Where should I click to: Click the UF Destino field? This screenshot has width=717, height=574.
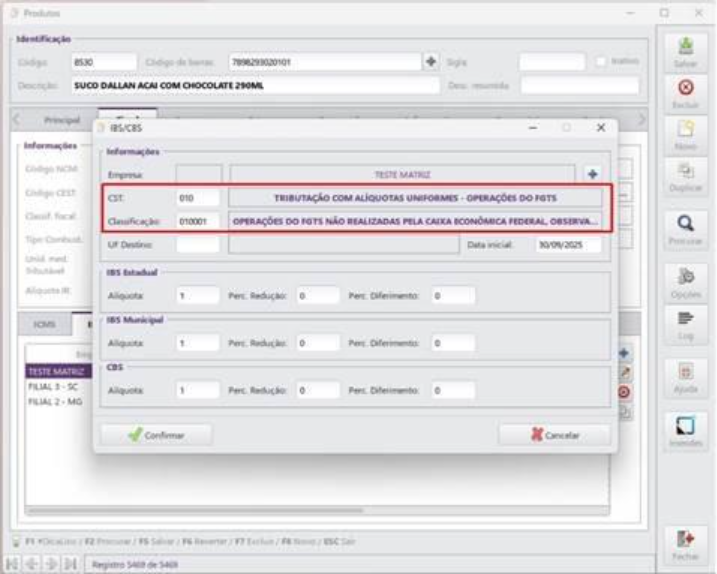[198, 245]
